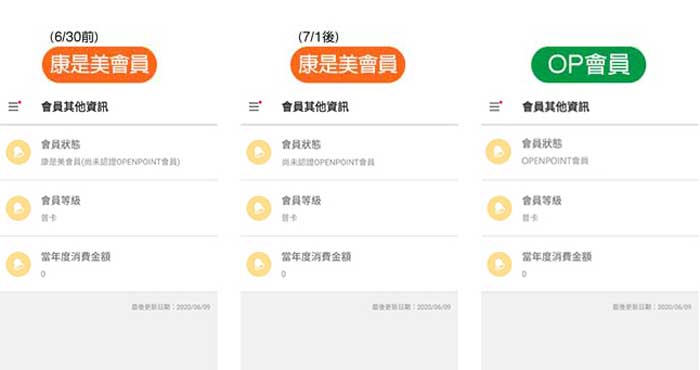
Task: Select the green OP會員 badge
Action: point(588,65)
